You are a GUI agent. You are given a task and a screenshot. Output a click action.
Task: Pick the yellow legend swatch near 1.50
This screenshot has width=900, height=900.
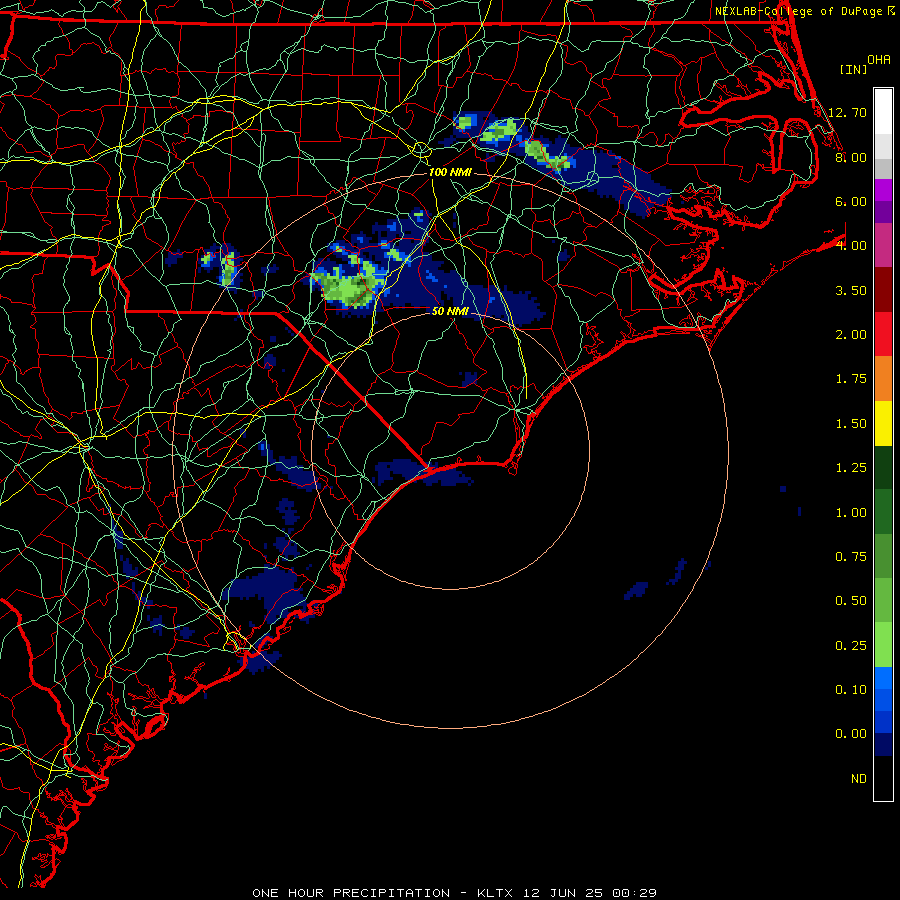[883, 424]
